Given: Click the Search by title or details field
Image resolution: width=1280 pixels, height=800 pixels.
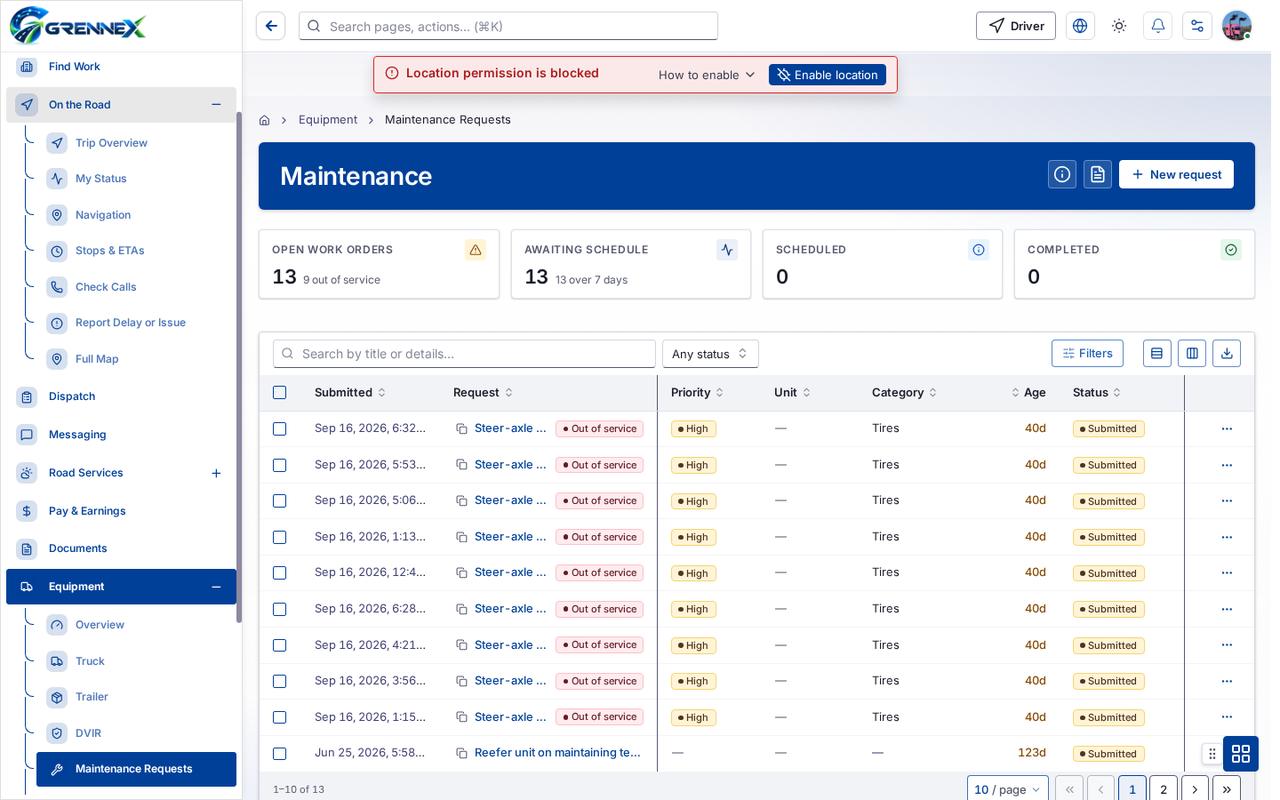Looking at the screenshot, I should 464,354.
